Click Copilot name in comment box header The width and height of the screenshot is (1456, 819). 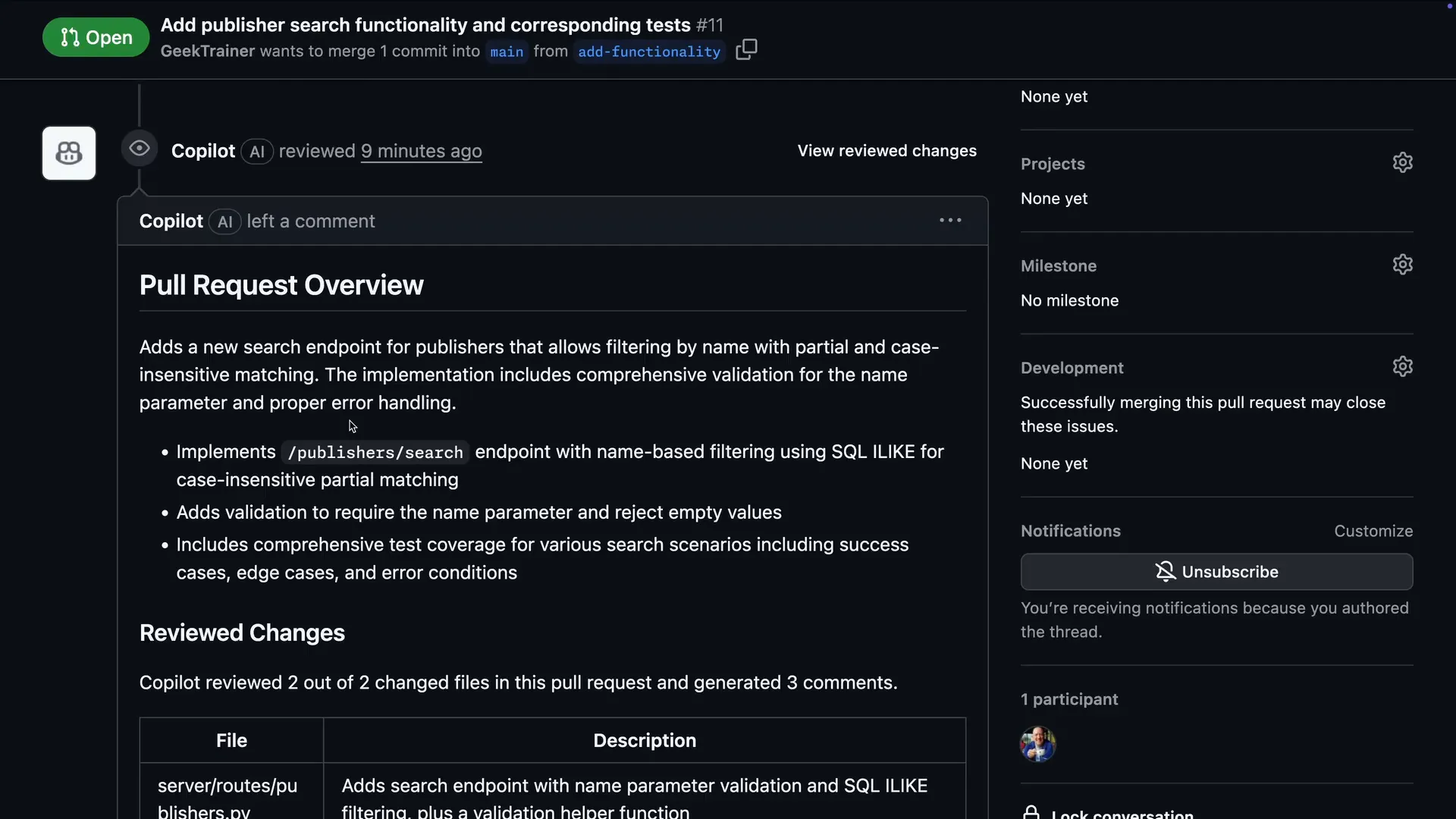[171, 221]
